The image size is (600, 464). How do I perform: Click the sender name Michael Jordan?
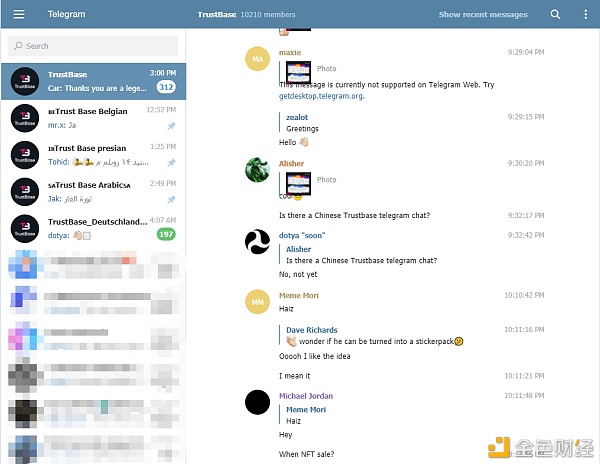click(x=306, y=396)
